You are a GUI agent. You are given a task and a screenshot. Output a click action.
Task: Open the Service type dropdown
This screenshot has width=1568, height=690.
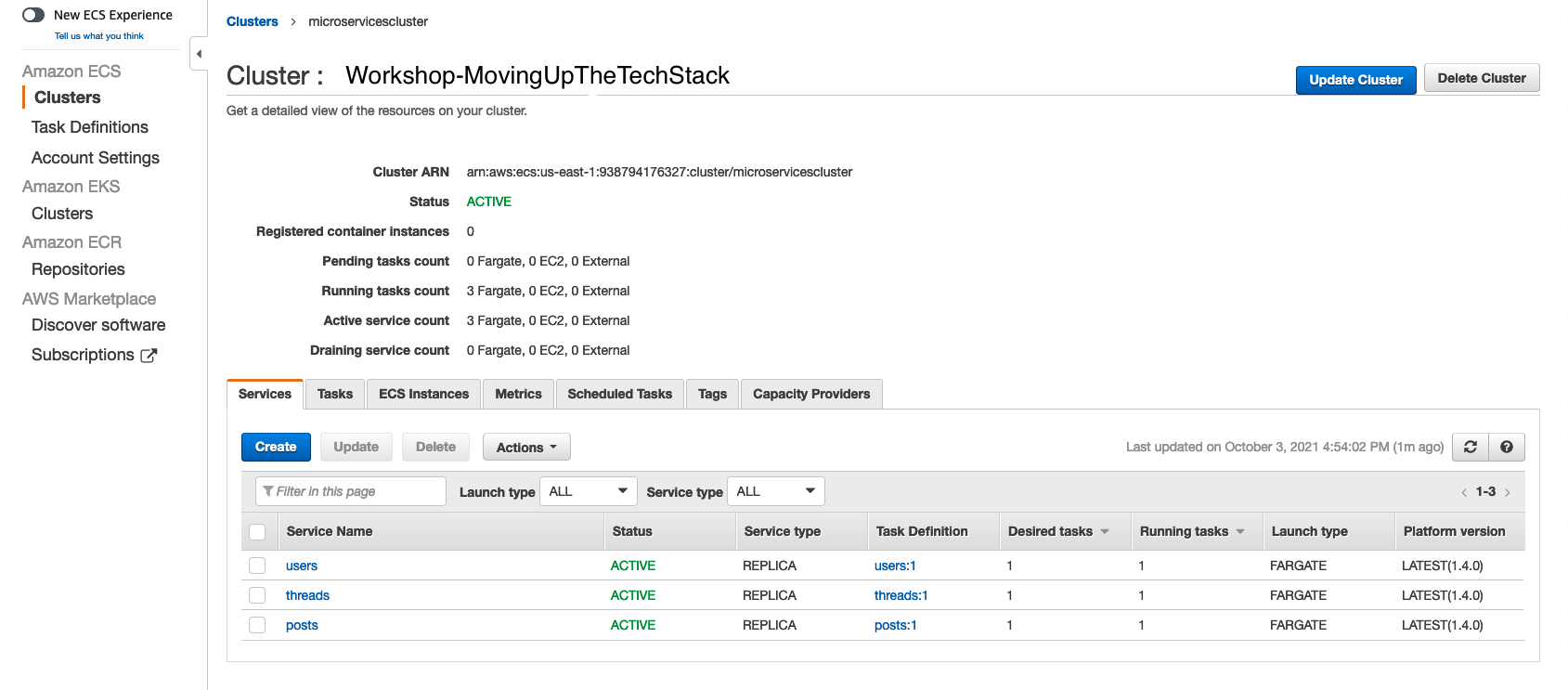point(776,491)
